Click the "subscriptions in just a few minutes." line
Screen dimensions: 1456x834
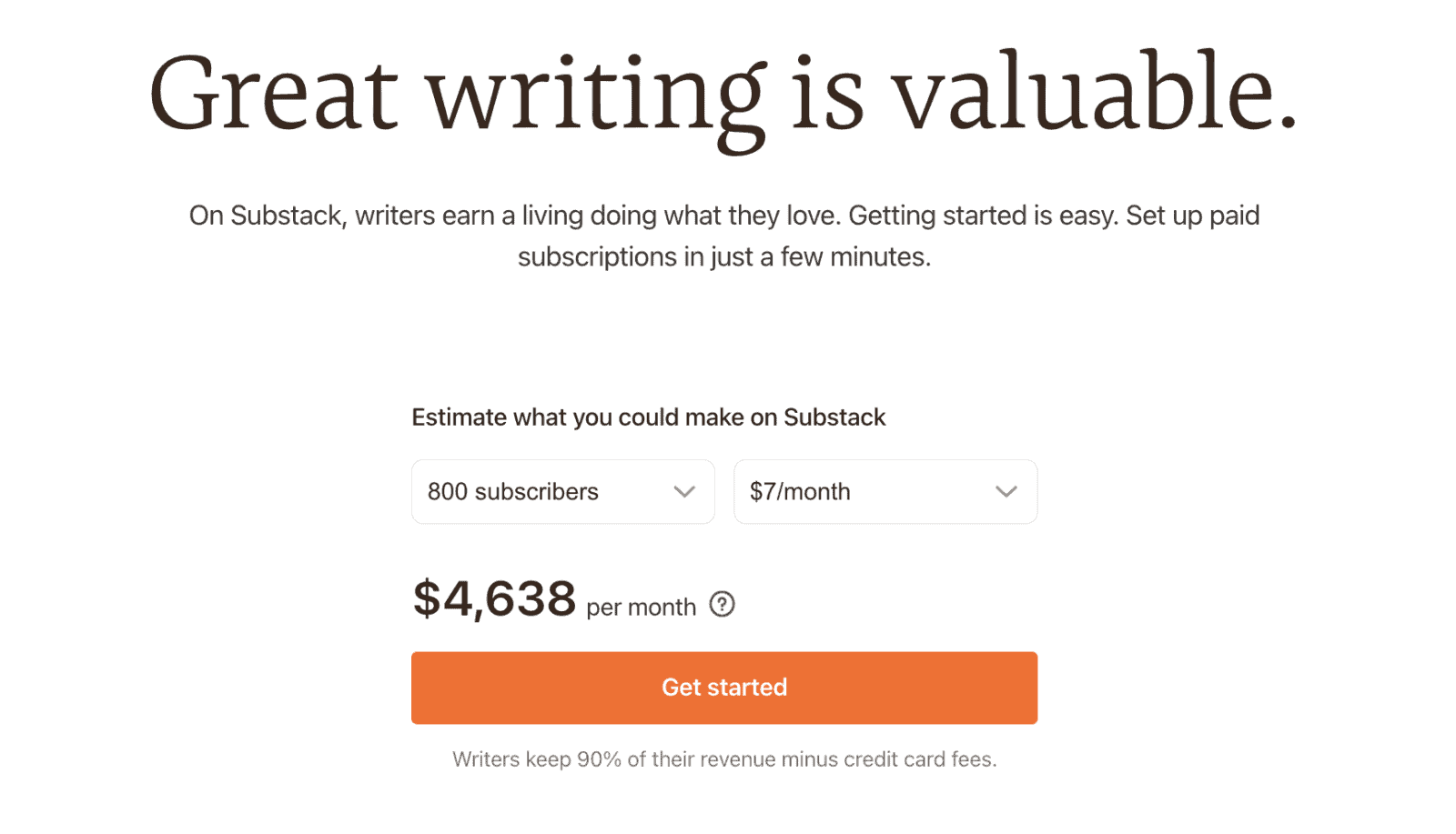click(723, 257)
